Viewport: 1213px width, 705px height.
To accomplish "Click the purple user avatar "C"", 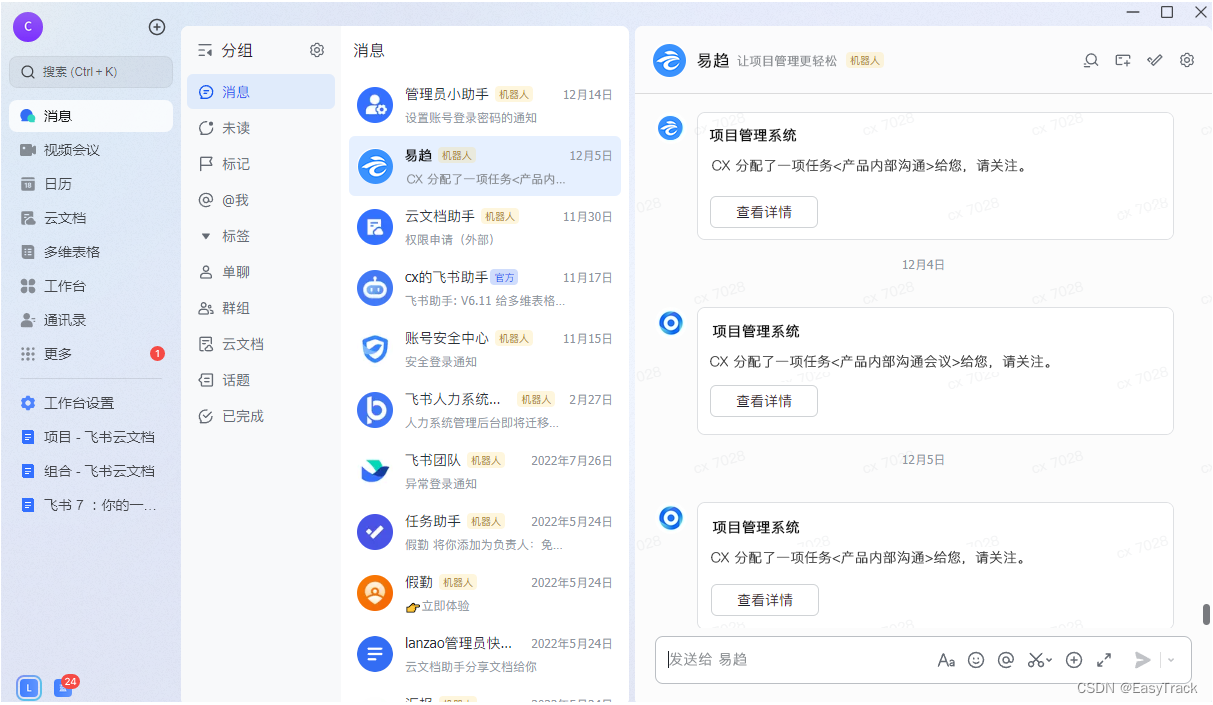I will [28, 27].
